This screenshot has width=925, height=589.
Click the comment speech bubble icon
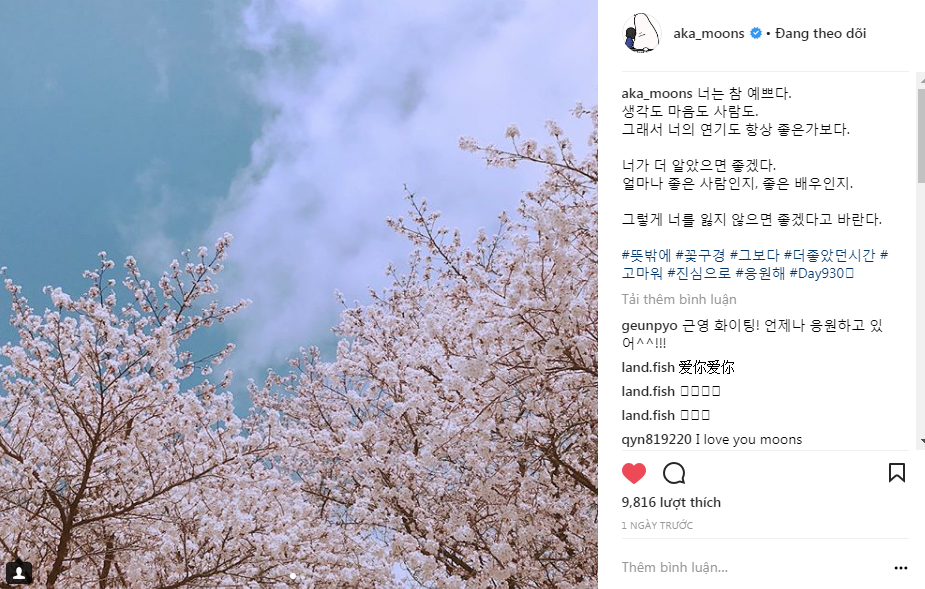pos(674,473)
